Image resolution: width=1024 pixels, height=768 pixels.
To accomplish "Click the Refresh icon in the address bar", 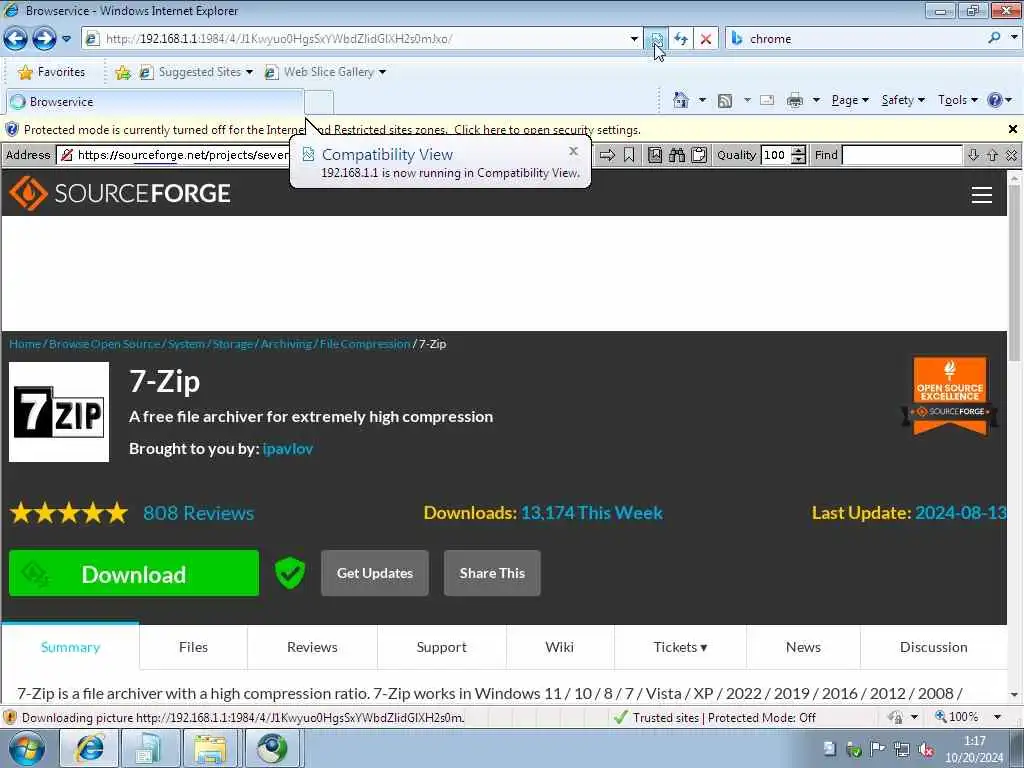I will click(680, 39).
